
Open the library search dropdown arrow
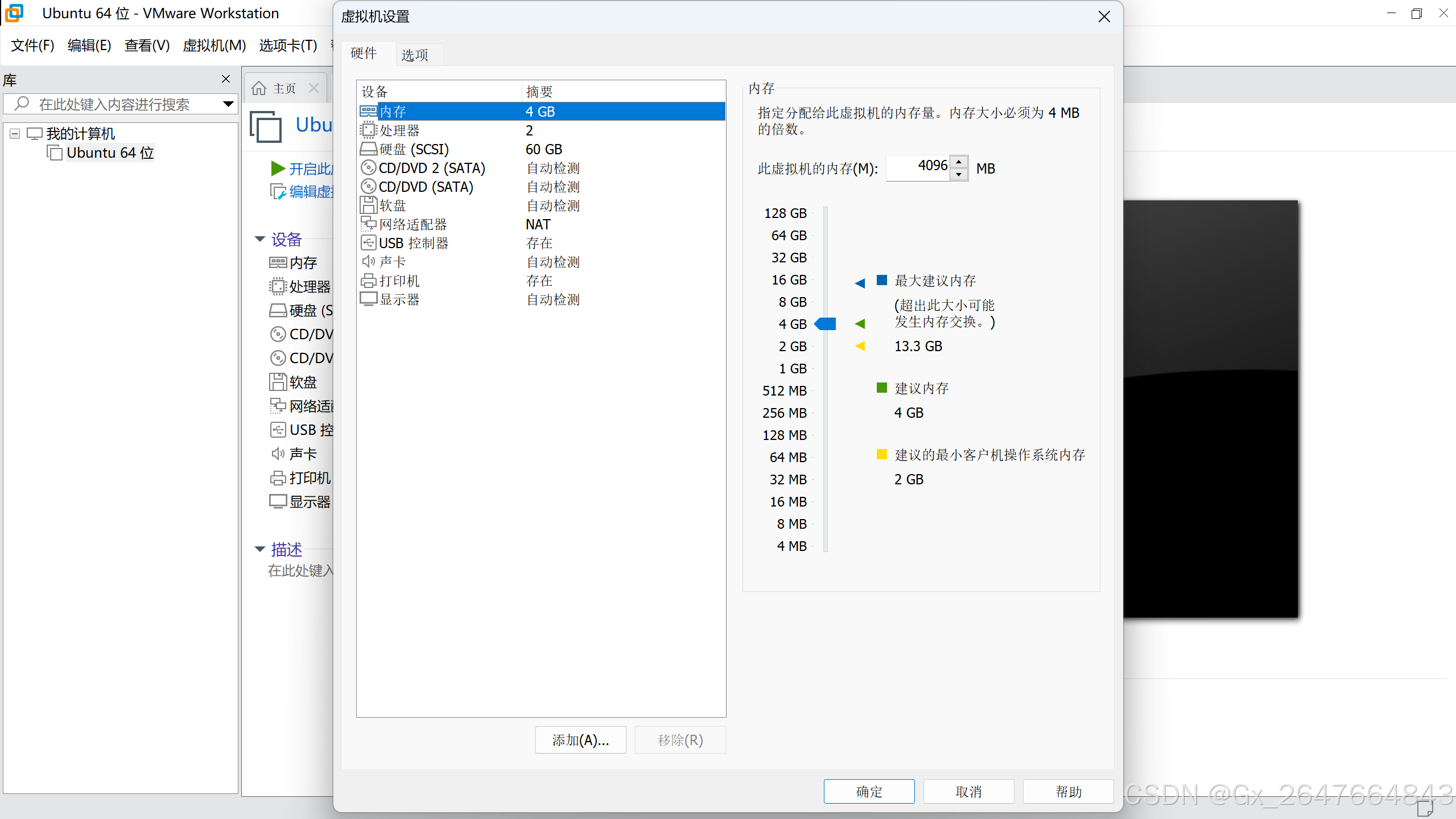228,104
